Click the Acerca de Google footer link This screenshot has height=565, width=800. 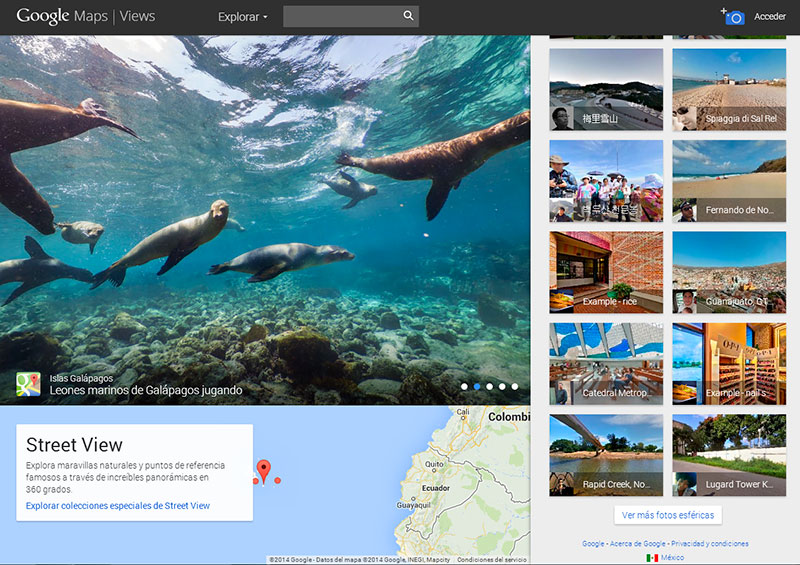pos(638,544)
